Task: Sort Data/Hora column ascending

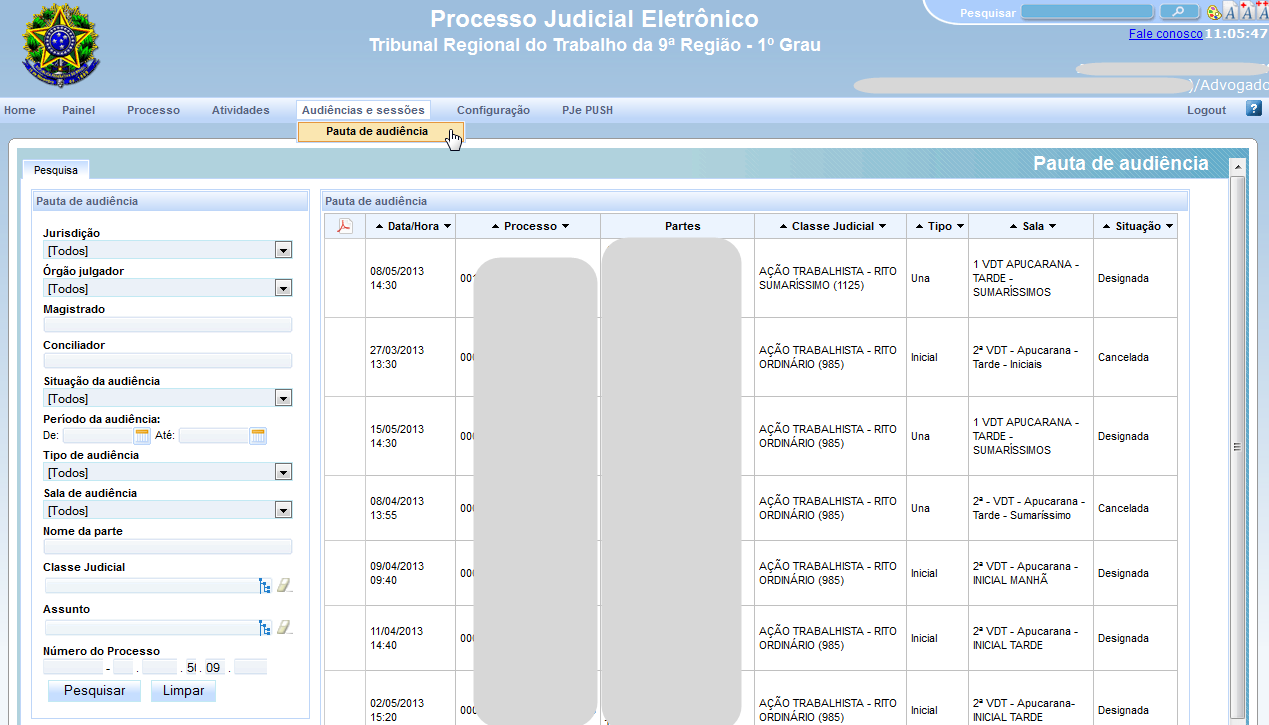Action: pyautogui.click(x=380, y=226)
